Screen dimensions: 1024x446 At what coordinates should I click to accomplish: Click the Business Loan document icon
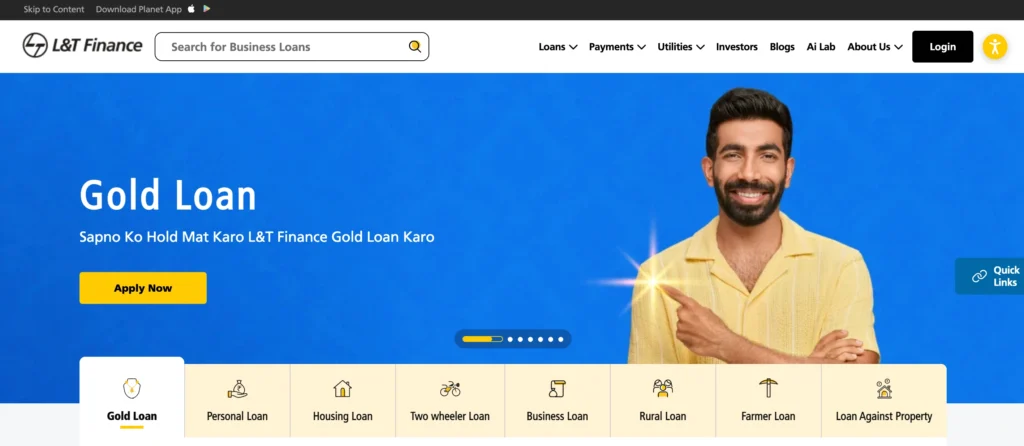(557, 389)
